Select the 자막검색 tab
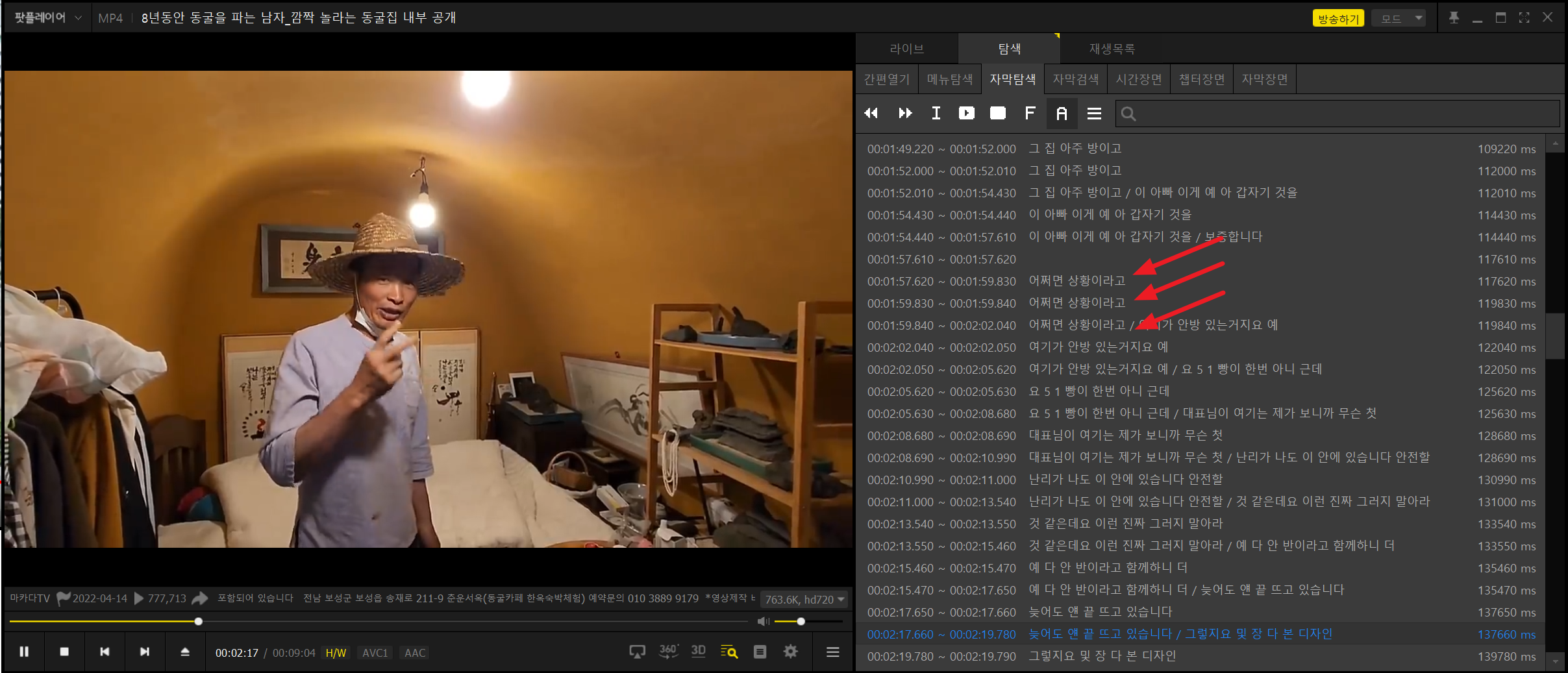Viewport: 1568px width, 673px height. [x=1075, y=79]
